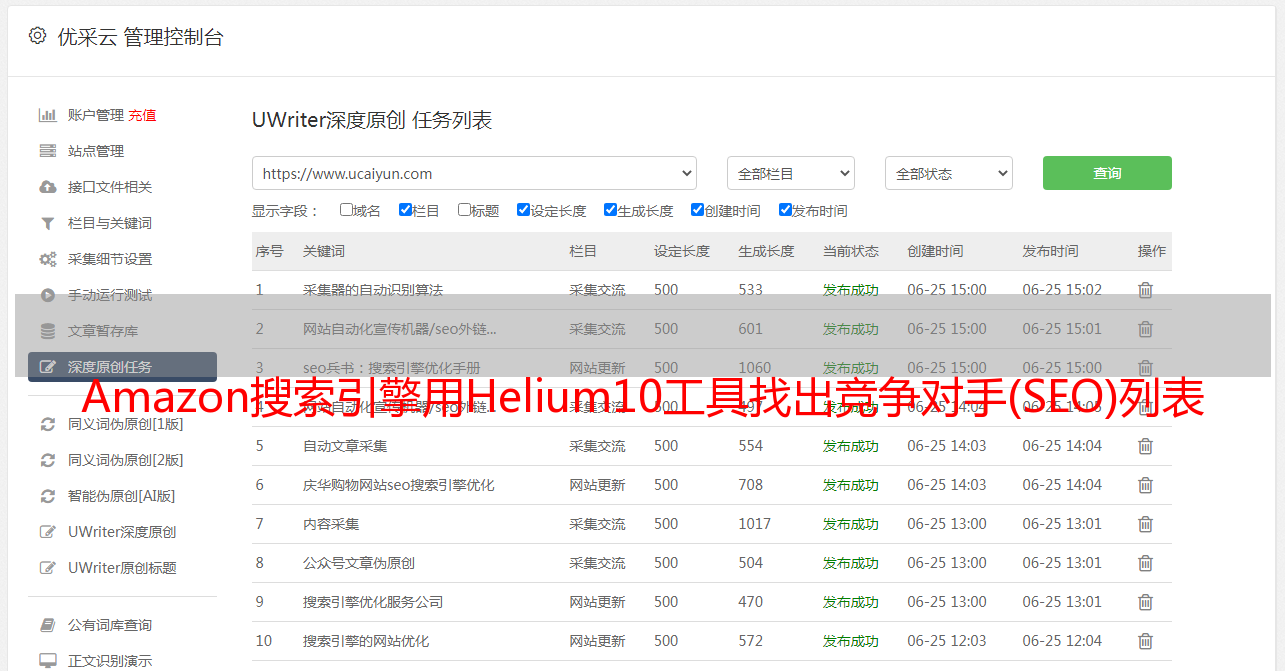Open 公有词库查询 link

click(x=110, y=625)
